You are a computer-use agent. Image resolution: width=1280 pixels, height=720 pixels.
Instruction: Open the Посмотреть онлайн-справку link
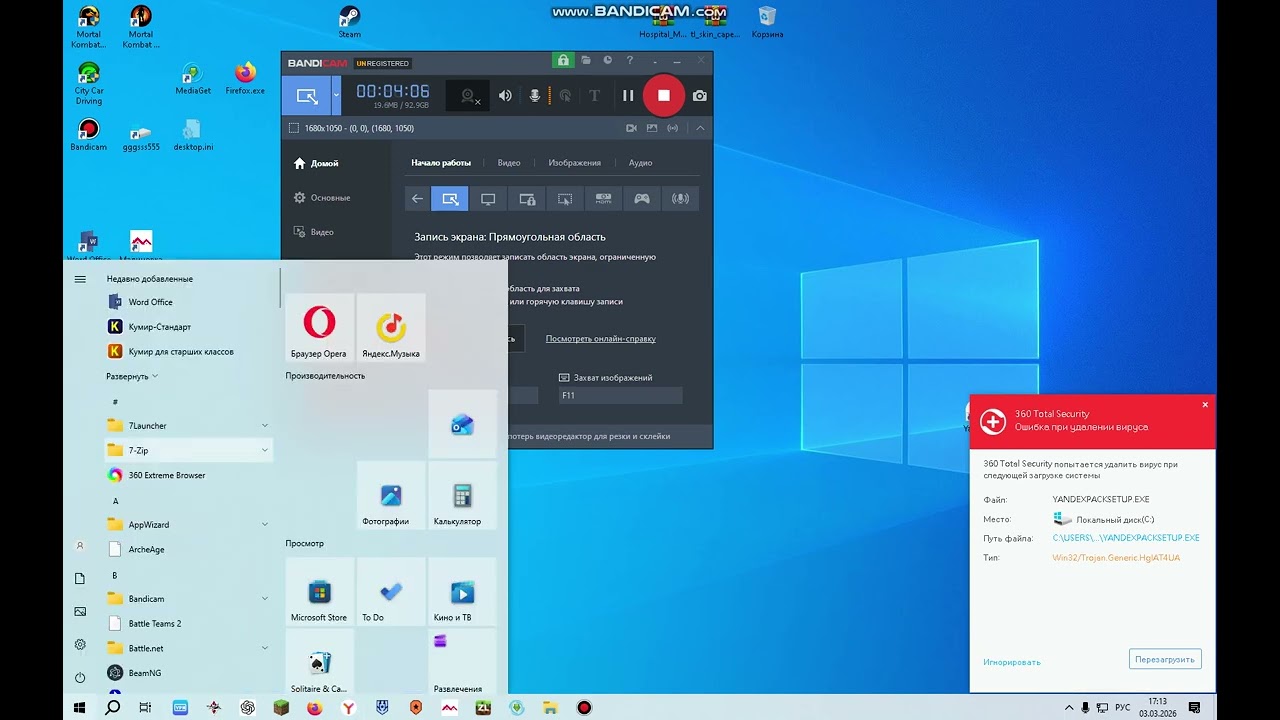click(601, 339)
